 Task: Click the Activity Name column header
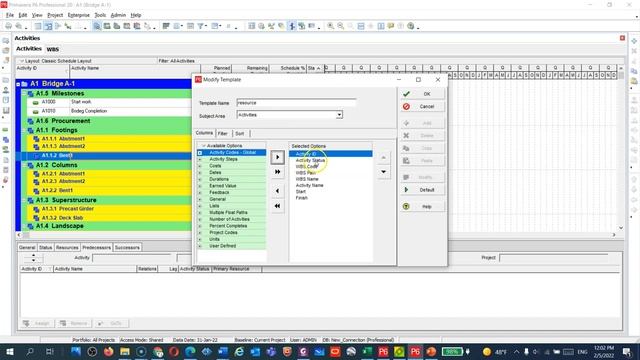[135, 69]
